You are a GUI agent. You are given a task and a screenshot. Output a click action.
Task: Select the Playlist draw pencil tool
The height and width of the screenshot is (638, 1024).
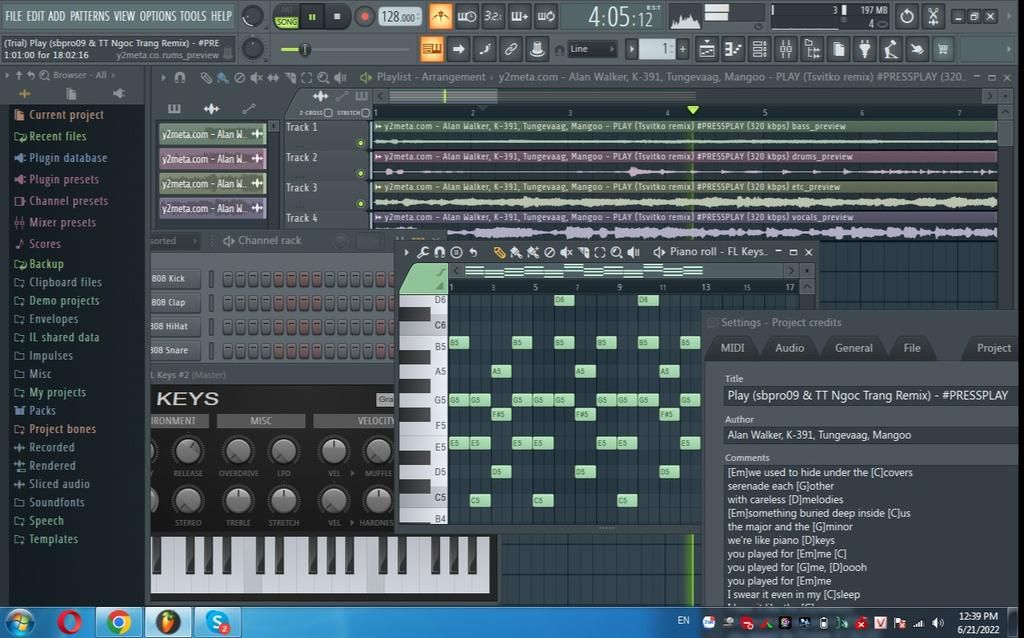(206, 78)
